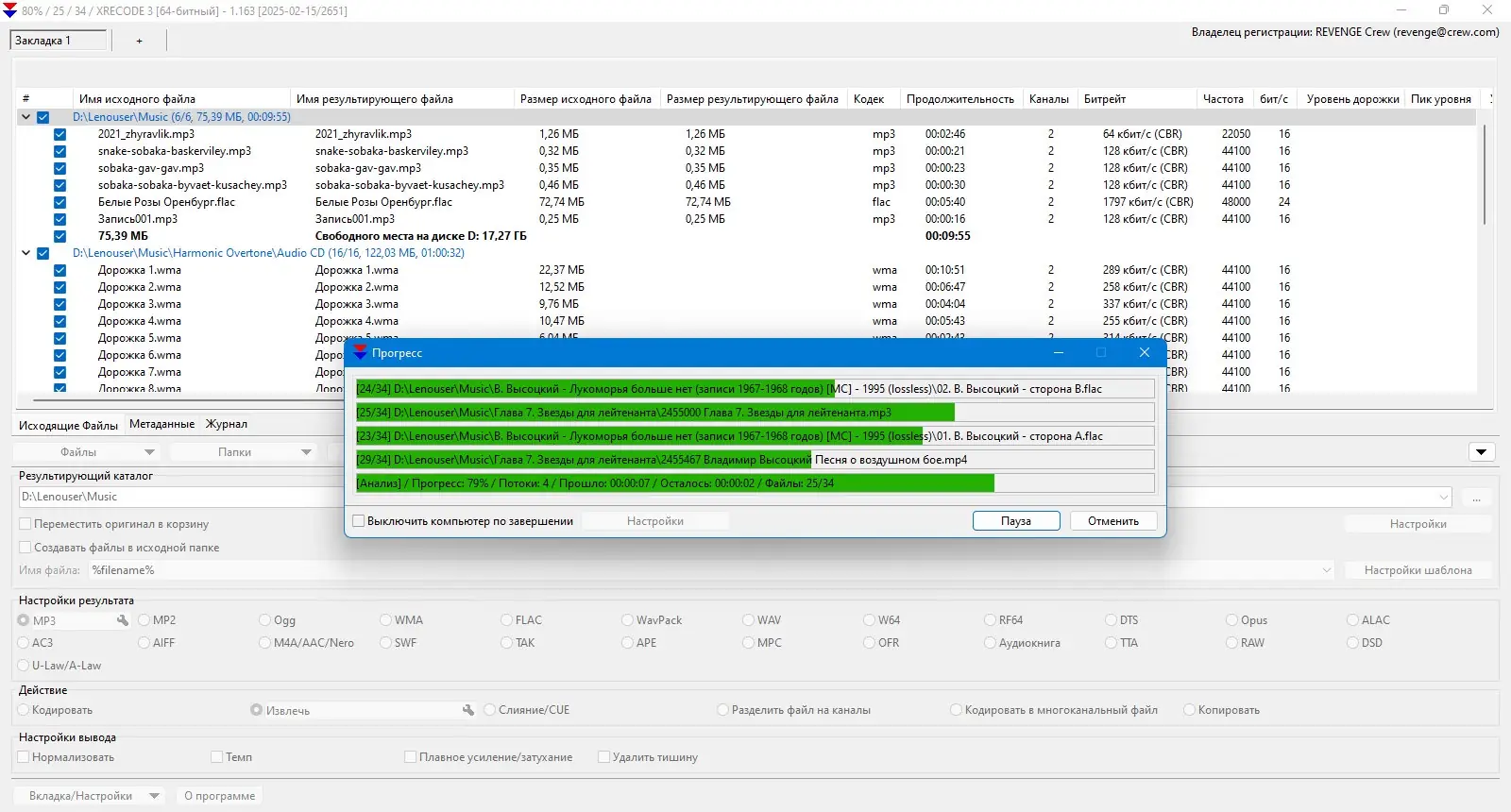Click the black arrow dropdown button above Настройки
The height and width of the screenshot is (812, 1511).
[1481, 452]
